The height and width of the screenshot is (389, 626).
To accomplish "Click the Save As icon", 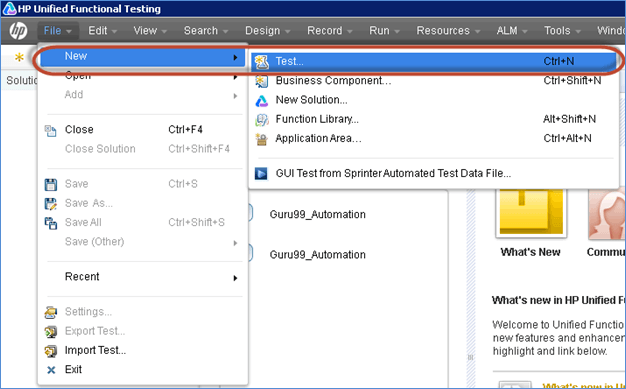I will pos(51,204).
